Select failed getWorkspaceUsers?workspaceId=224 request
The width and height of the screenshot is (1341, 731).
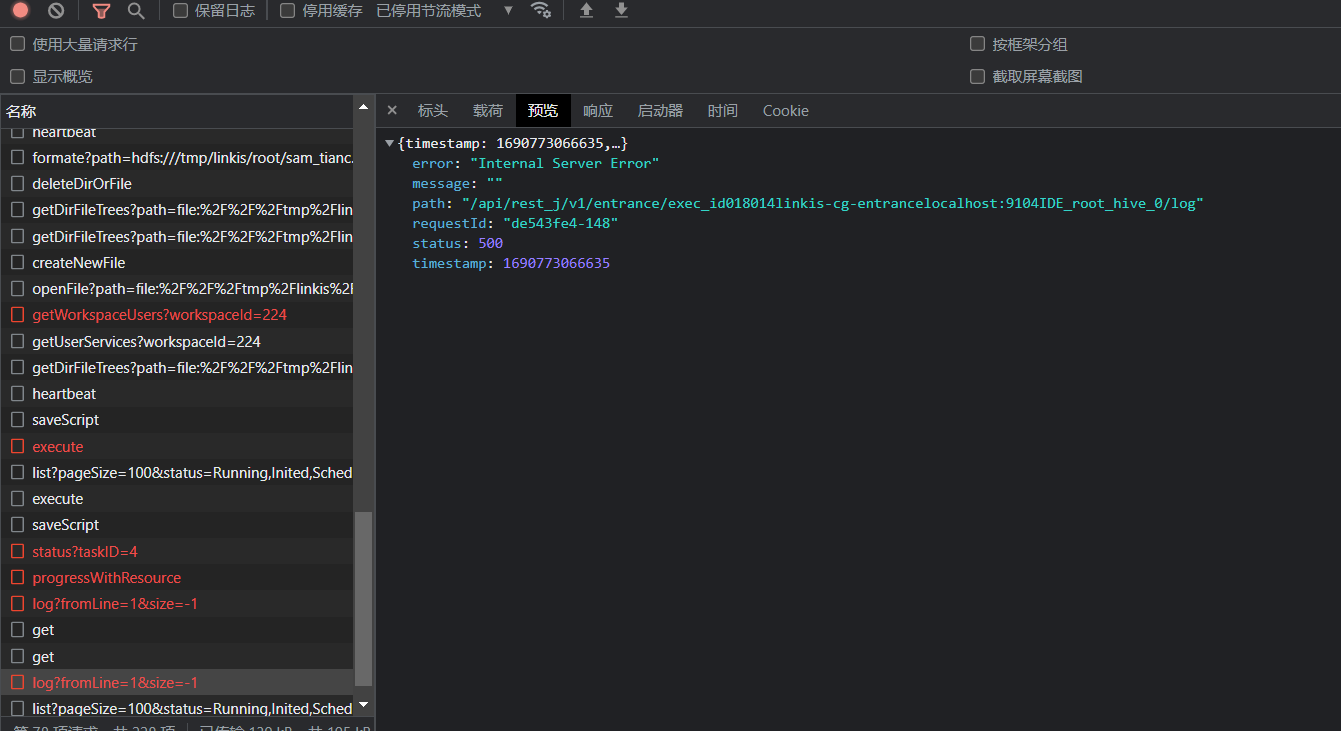click(177, 315)
